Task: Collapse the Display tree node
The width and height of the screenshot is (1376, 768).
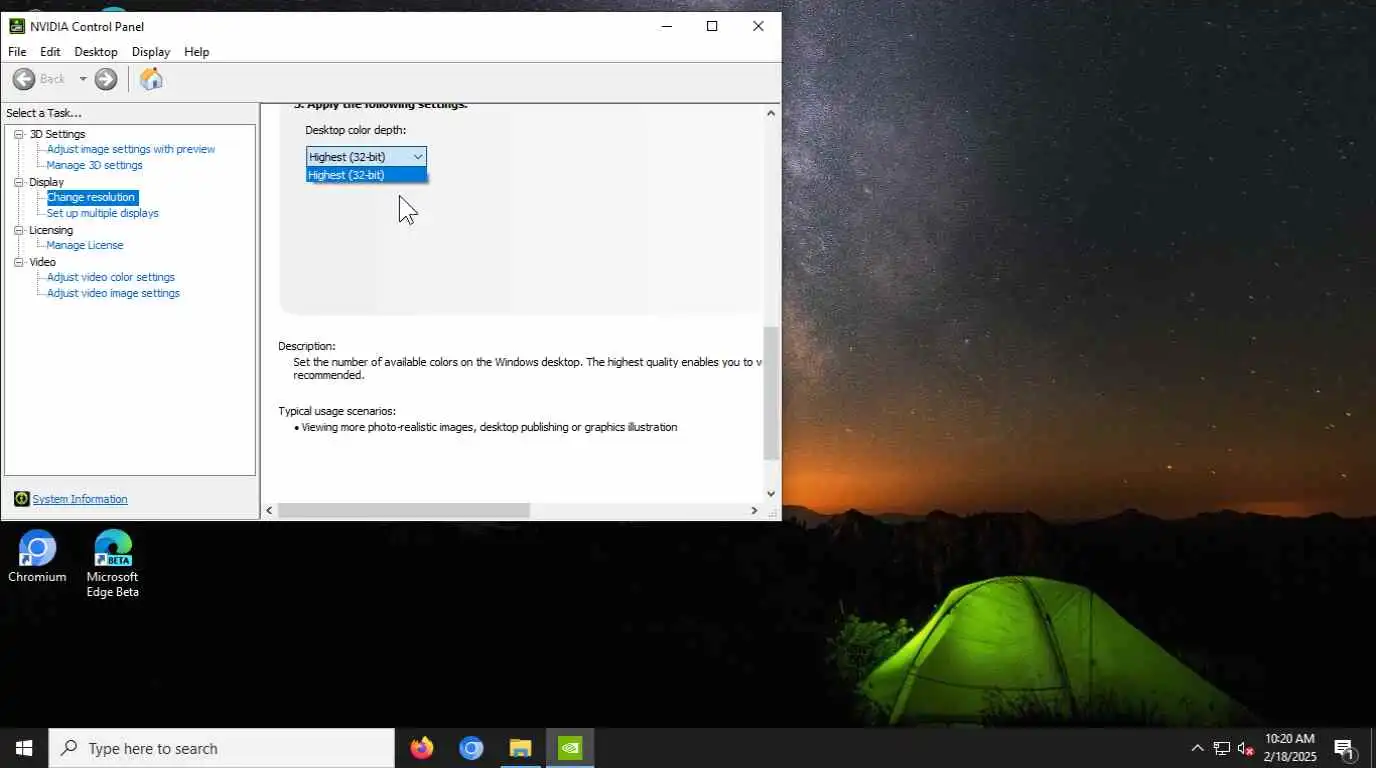Action: click(19, 182)
